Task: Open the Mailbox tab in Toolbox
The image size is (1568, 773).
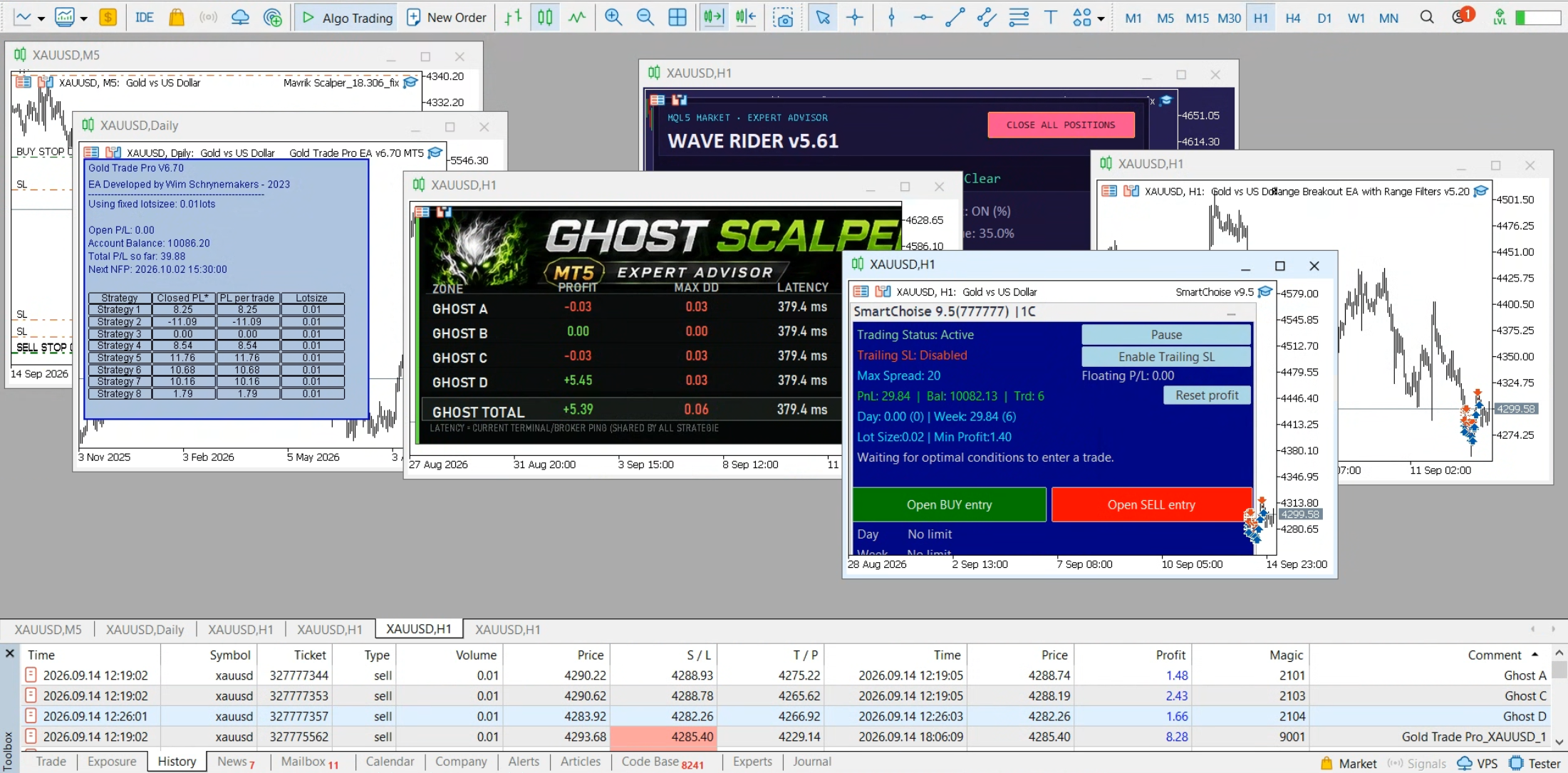Action: tap(310, 761)
